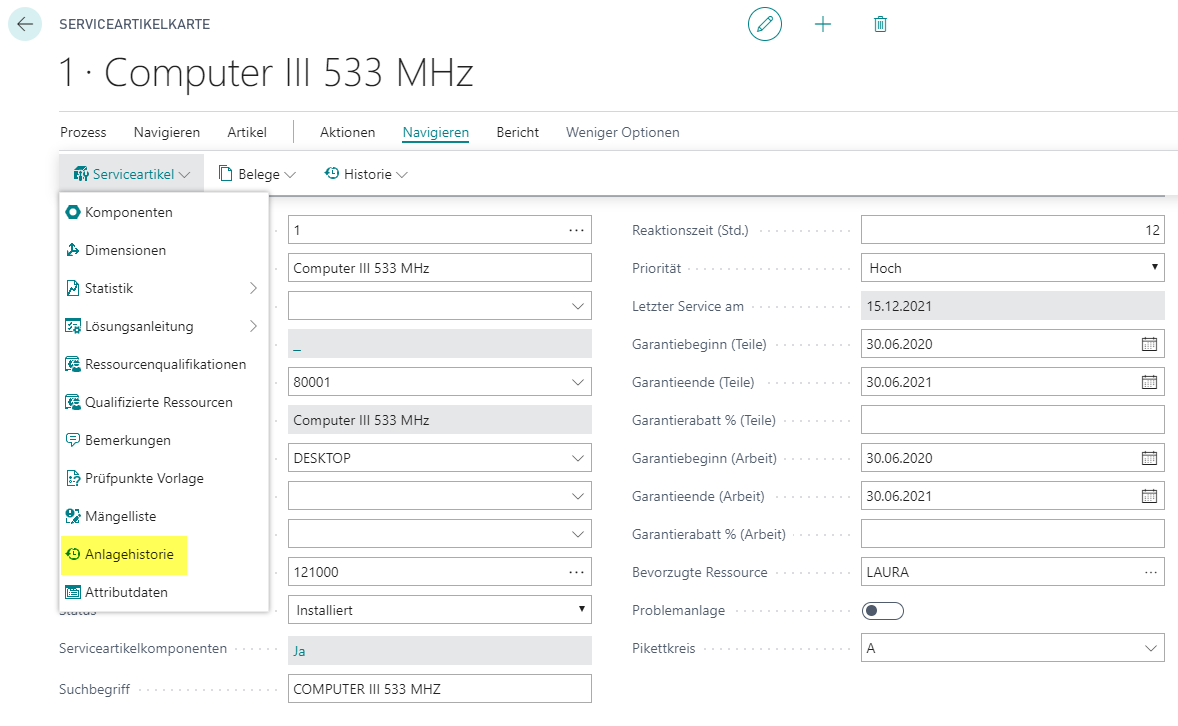Viewport: 1178px width, 726px height.
Task: Create new record with plus icon
Action: point(823,24)
